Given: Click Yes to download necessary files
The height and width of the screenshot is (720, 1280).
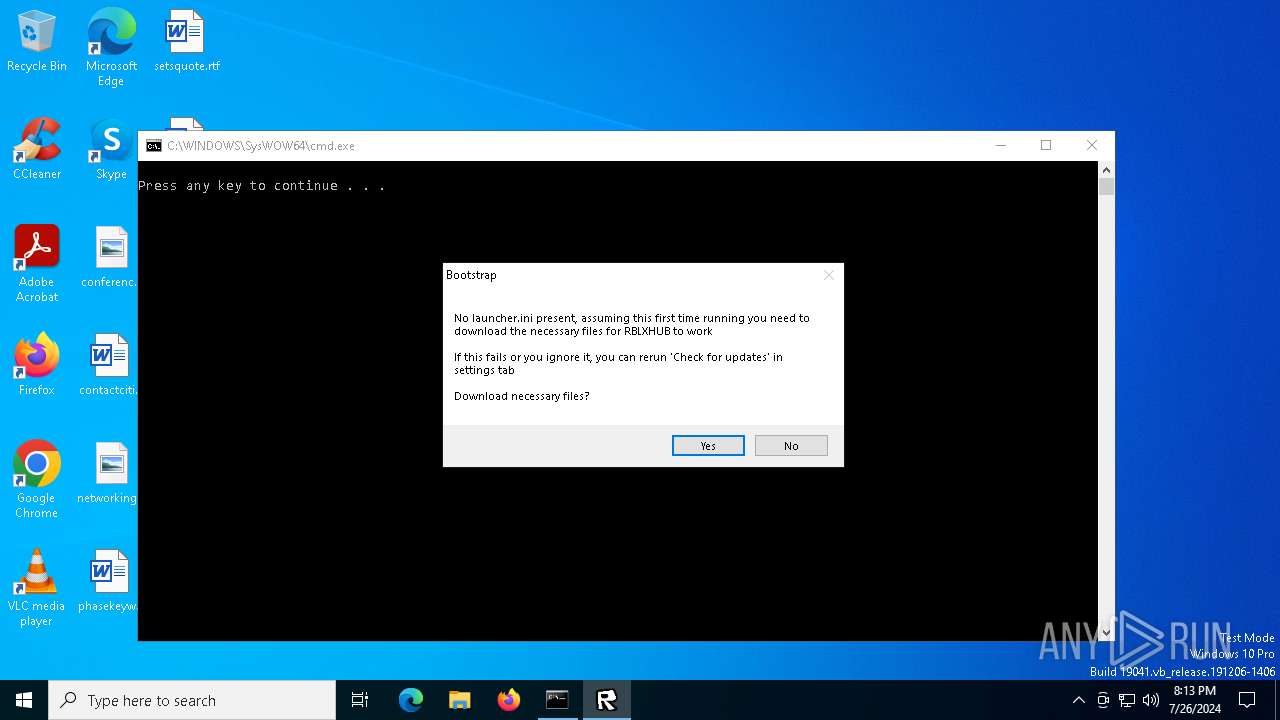Looking at the screenshot, I should click(708, 446).
